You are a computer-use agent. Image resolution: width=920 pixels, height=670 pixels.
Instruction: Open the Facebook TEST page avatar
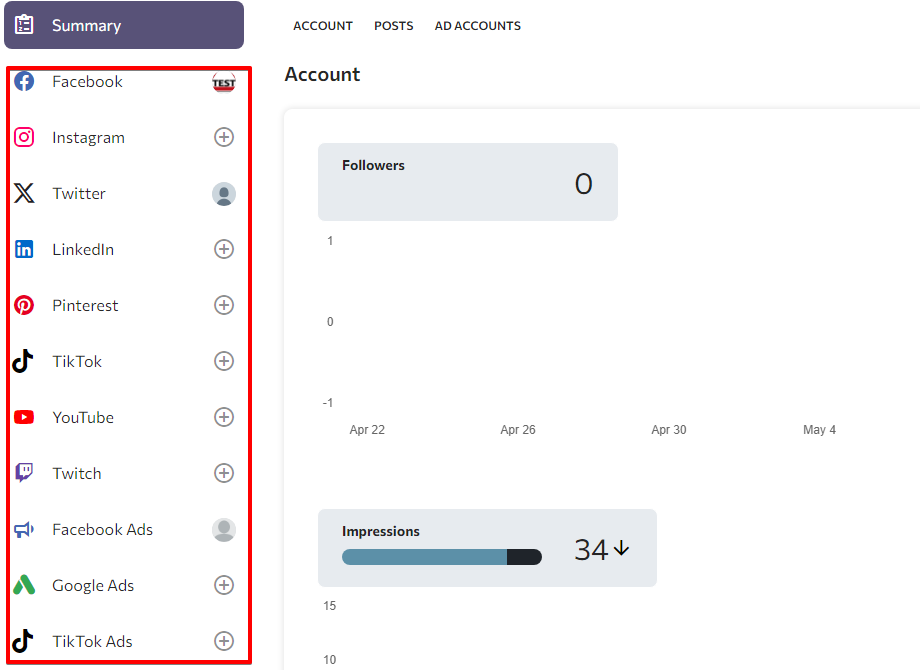(224, 82)
